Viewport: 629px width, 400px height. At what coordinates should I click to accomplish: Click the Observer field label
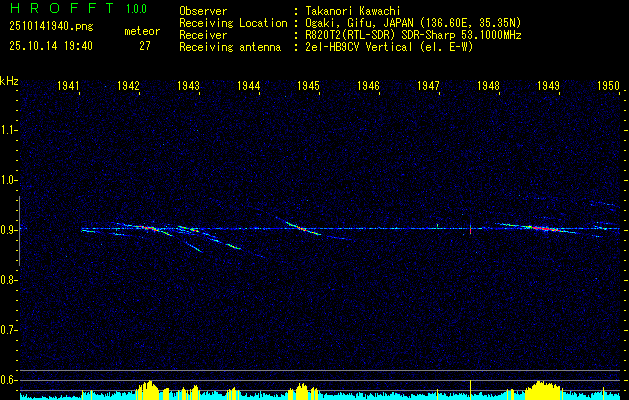tap(203, 11)
